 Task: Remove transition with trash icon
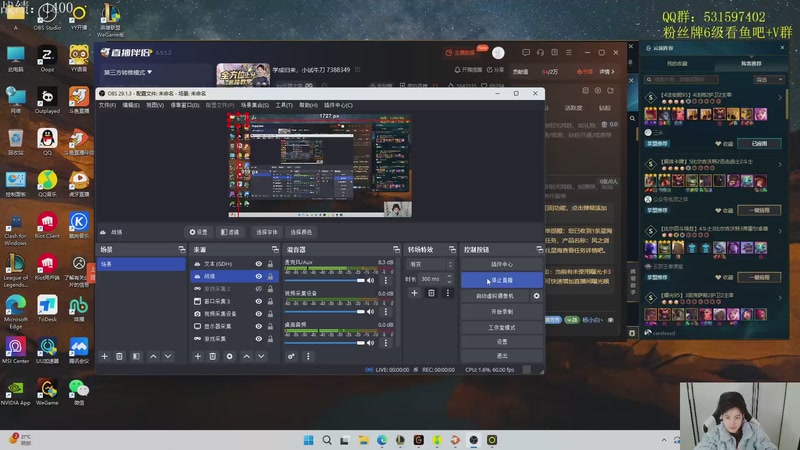431,293
